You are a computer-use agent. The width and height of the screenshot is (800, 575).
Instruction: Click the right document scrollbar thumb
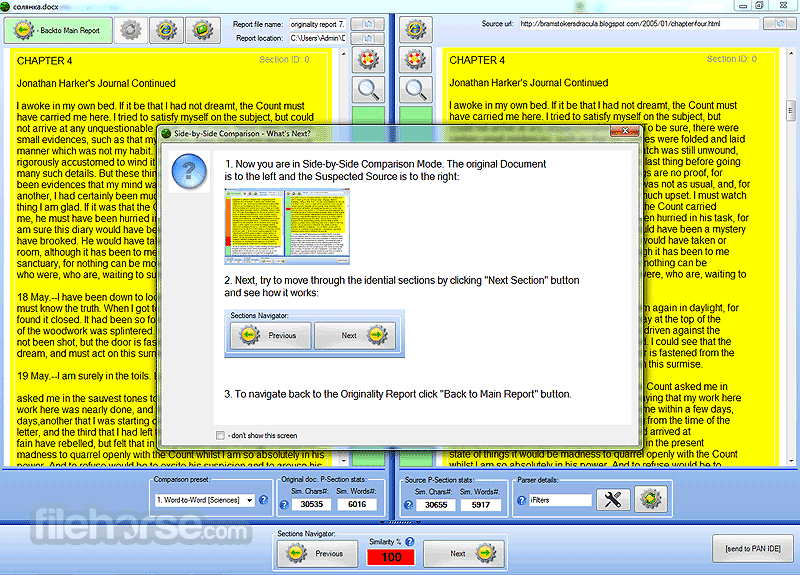(791, 110)
